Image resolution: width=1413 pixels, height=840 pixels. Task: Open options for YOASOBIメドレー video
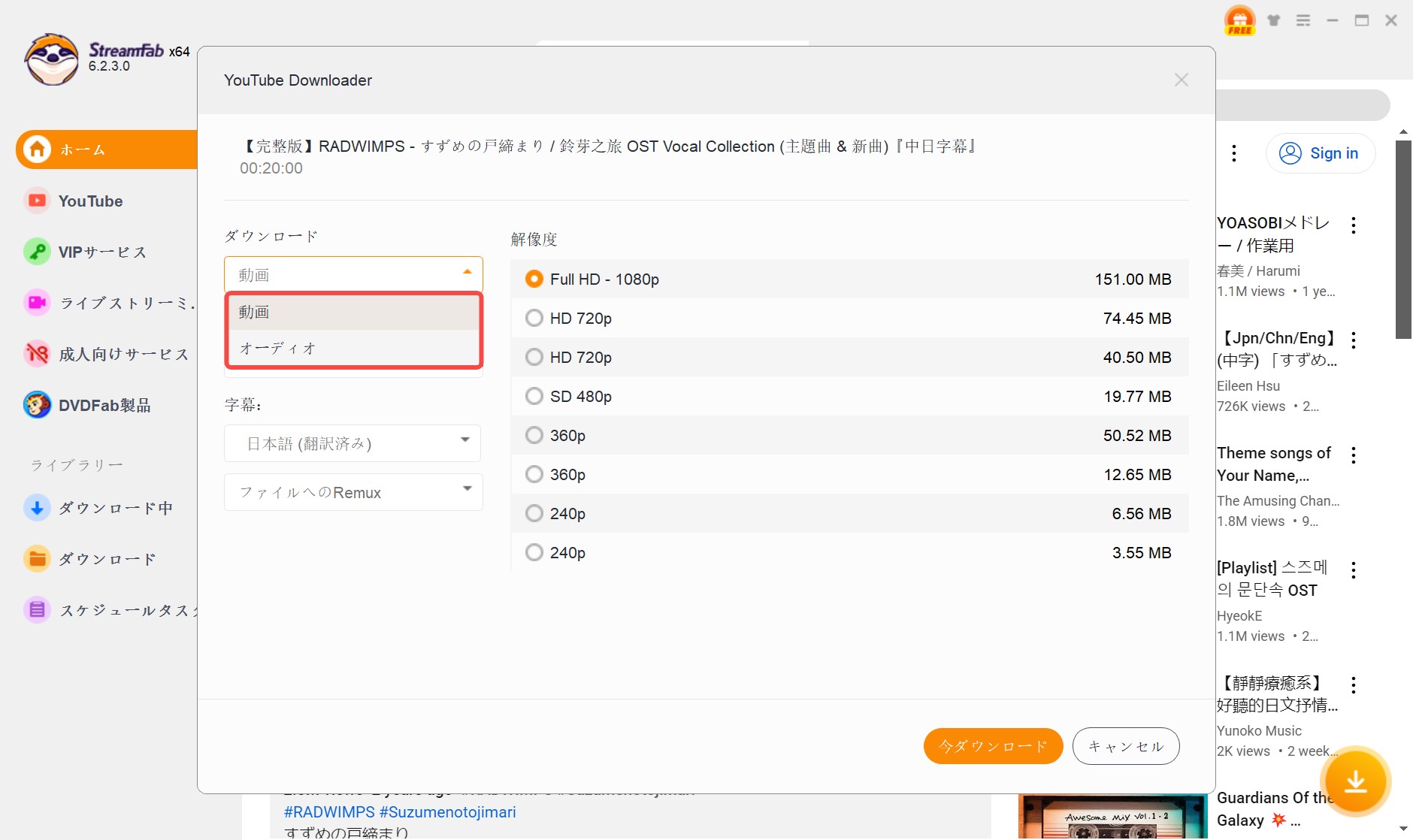(1354, 225)
